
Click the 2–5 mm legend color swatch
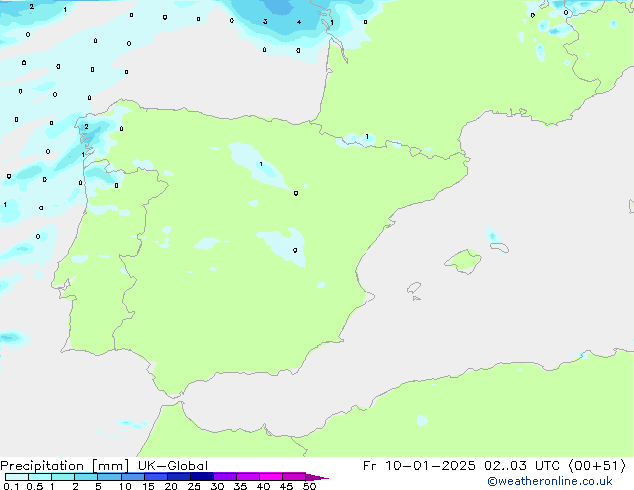point(86,477)
